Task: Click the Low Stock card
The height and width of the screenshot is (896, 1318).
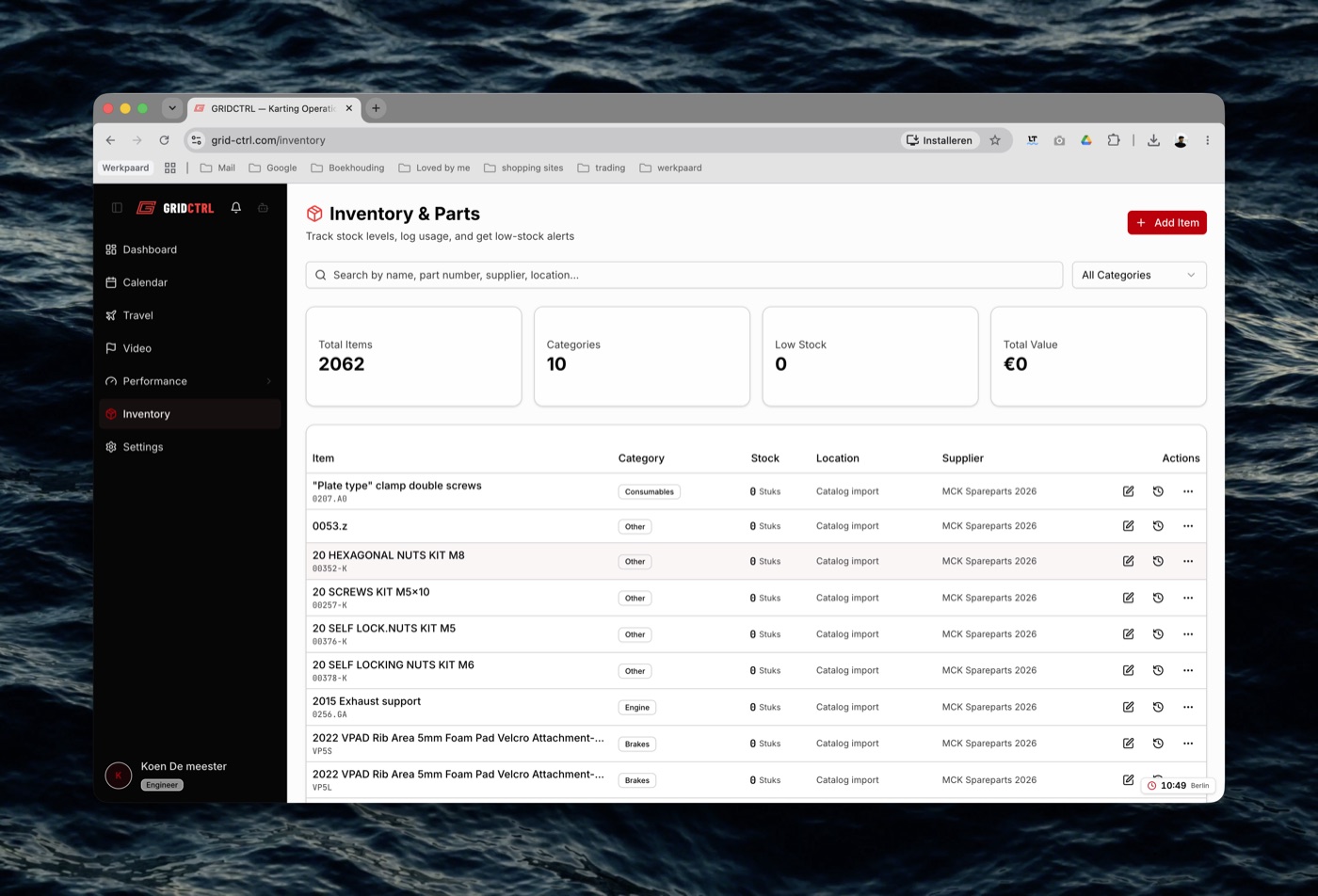Action: point(870,357)
